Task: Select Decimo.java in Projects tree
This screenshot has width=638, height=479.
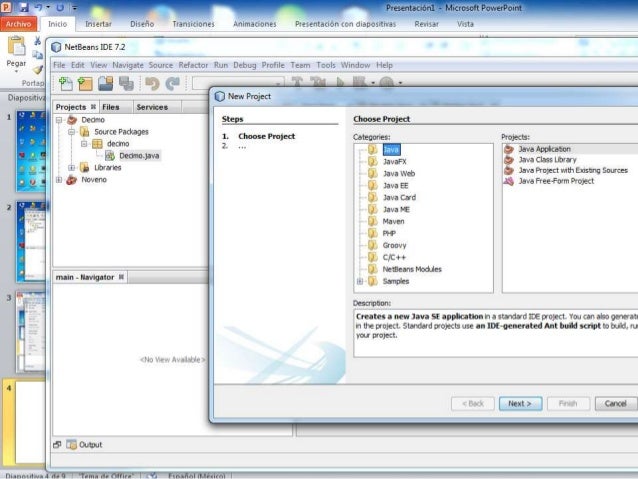Action: coord(139,155)
